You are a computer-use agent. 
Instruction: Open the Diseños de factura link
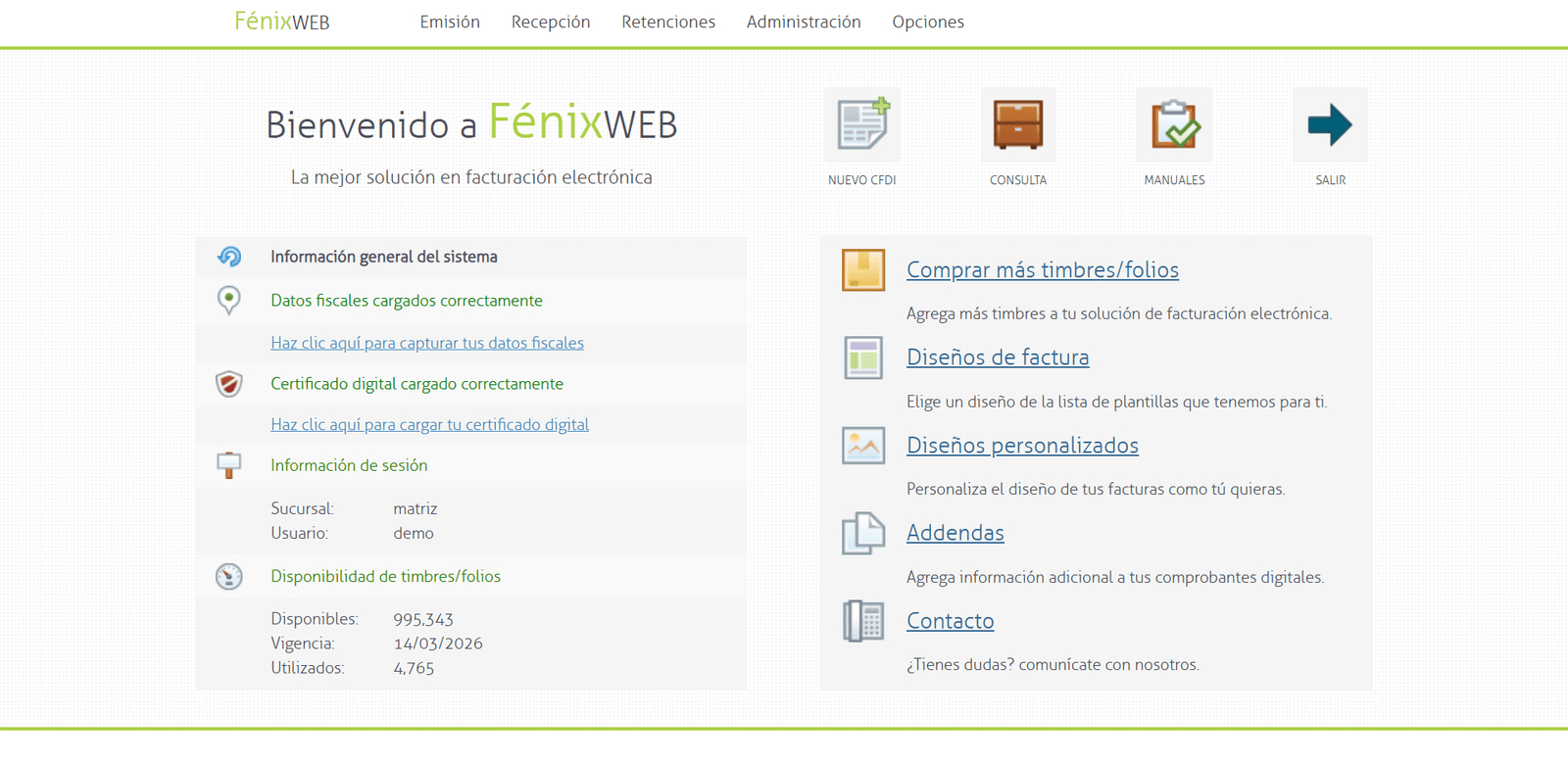click(998, 358)
